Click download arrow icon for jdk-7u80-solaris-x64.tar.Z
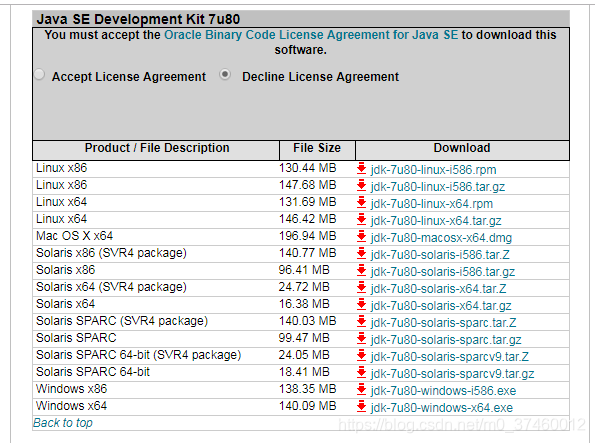The height and width of the screenshot is (443, 595). 361,288
